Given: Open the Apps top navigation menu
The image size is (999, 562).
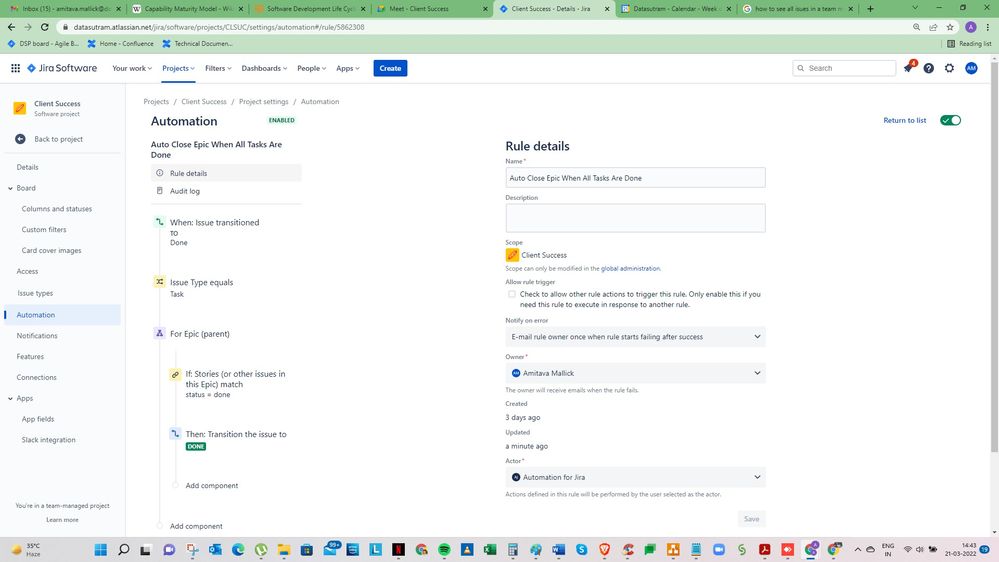Looking at the screenshot, I should [x=348, y=68].
